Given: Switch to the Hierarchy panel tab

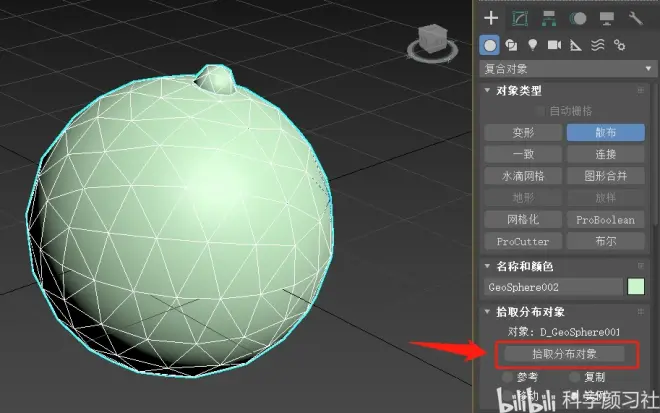Looking at the screenshot, I should (548, 19).
